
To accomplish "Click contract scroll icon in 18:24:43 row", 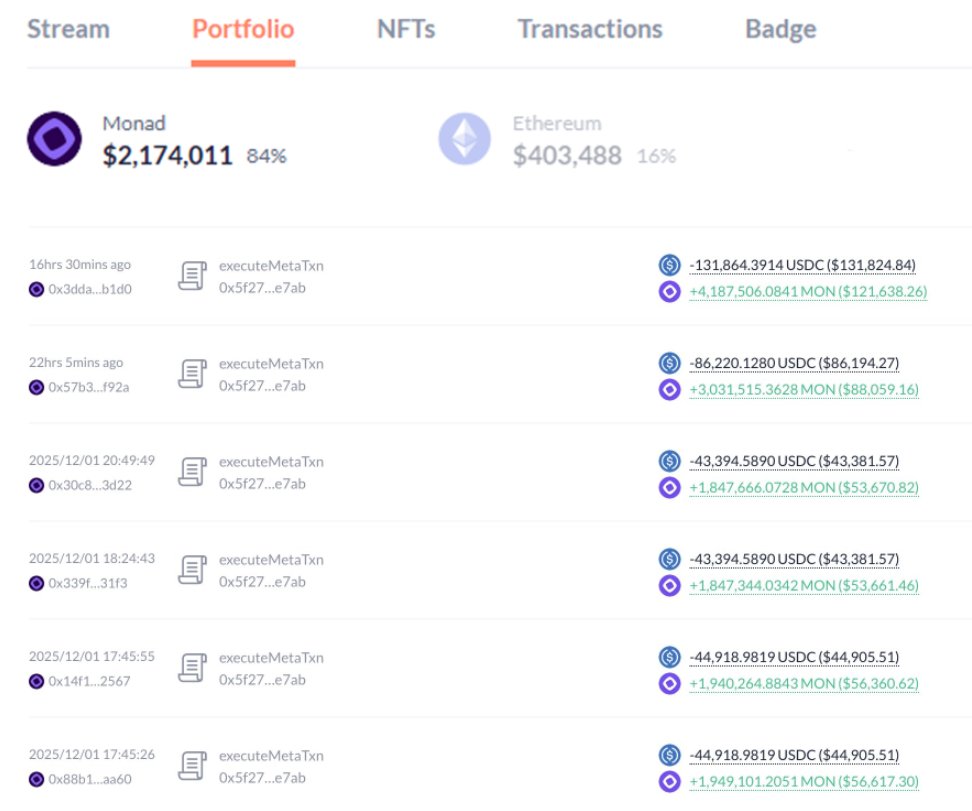I will coord(192,570).
